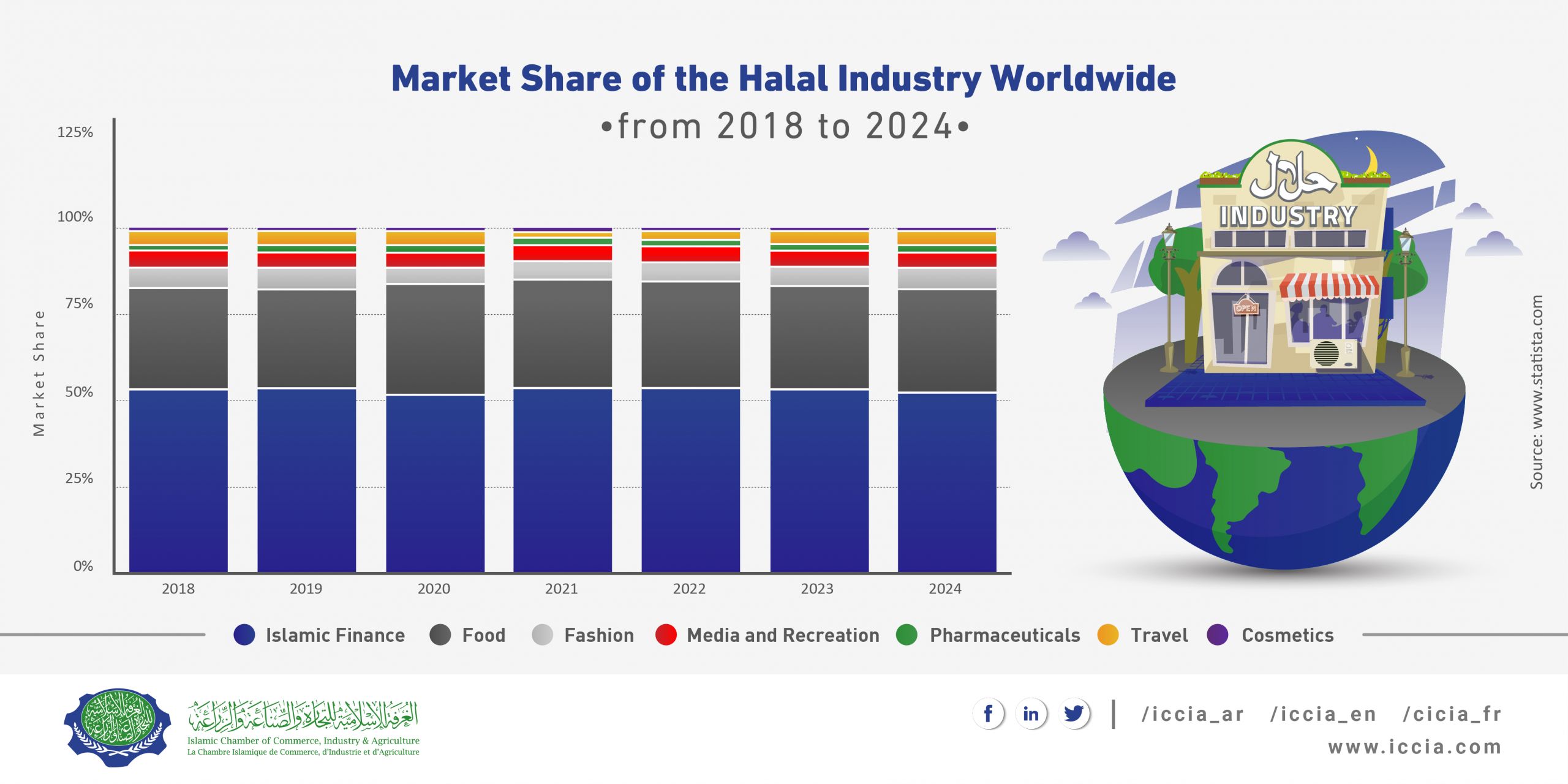The width and height of the screenshot is (1568, 784).
Task: Click the Food dark gray legend dot
Action: pos(440,635)
